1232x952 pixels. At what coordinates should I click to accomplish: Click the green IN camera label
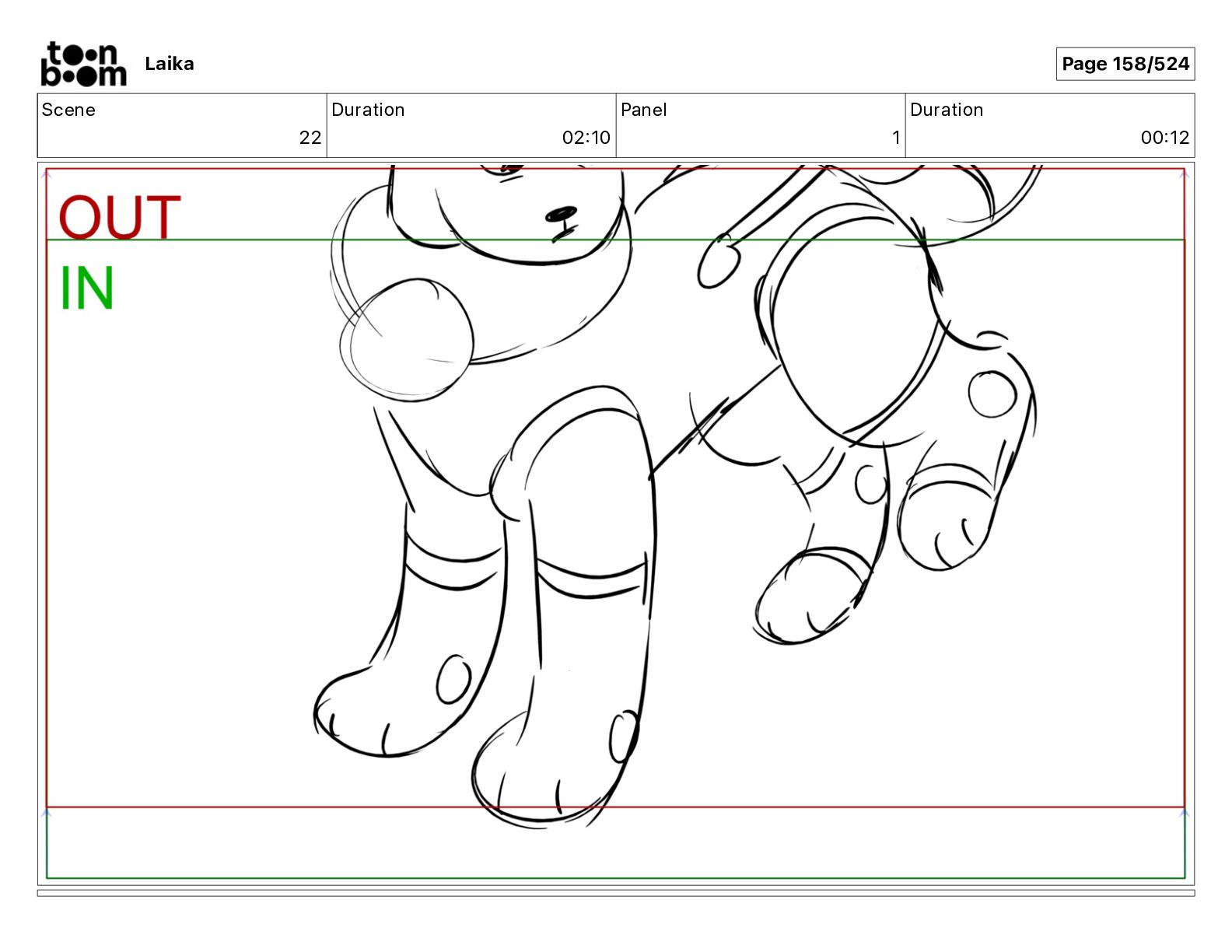(87, 288)
